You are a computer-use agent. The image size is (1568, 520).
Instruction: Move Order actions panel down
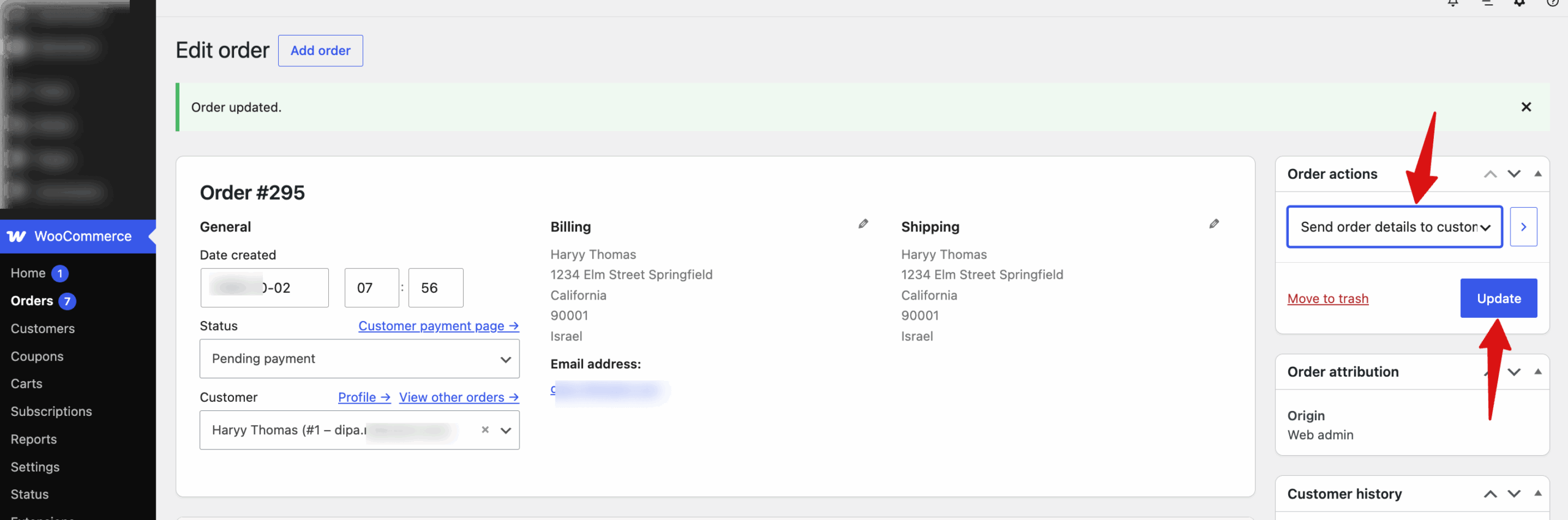(x=1514, y=175)
